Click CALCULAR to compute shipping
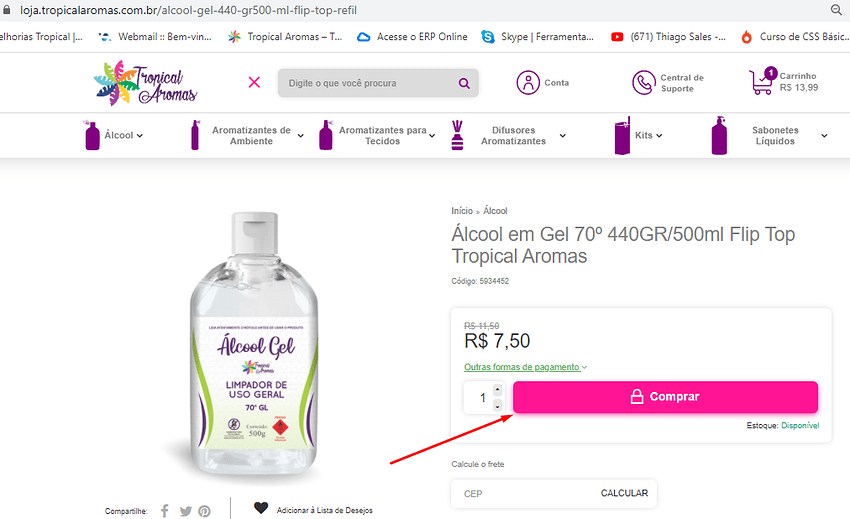The height and width of the screenshot is (519, 850). pos(624,493)
